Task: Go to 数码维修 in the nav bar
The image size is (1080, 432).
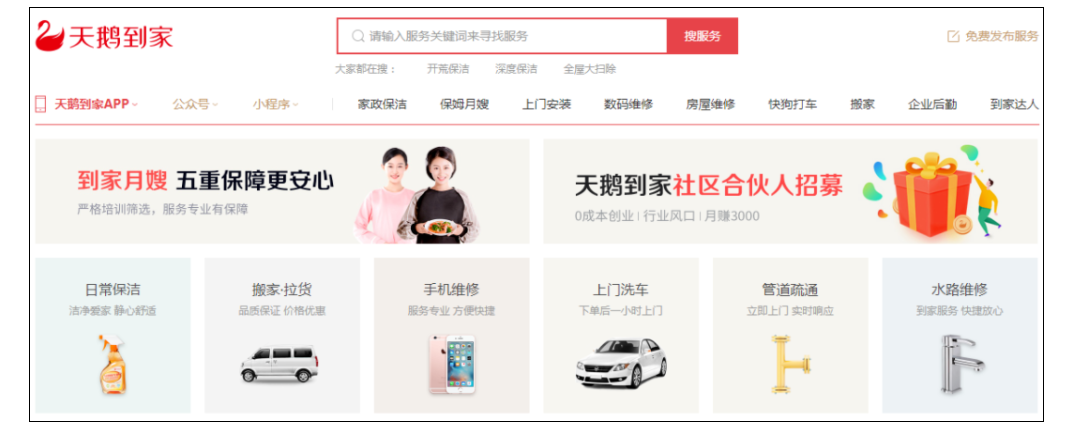Action: (x=629, y=105)
